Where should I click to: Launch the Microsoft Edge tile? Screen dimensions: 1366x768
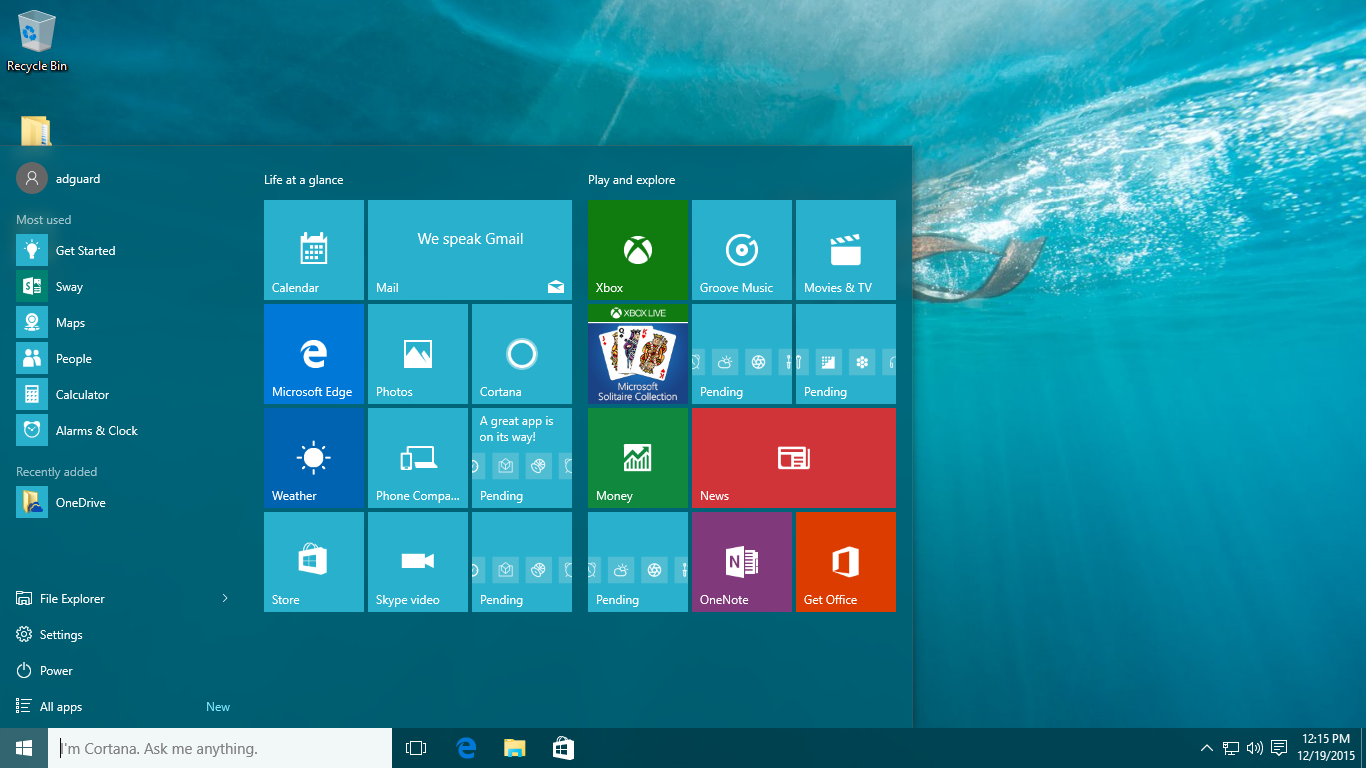point(314,354)
